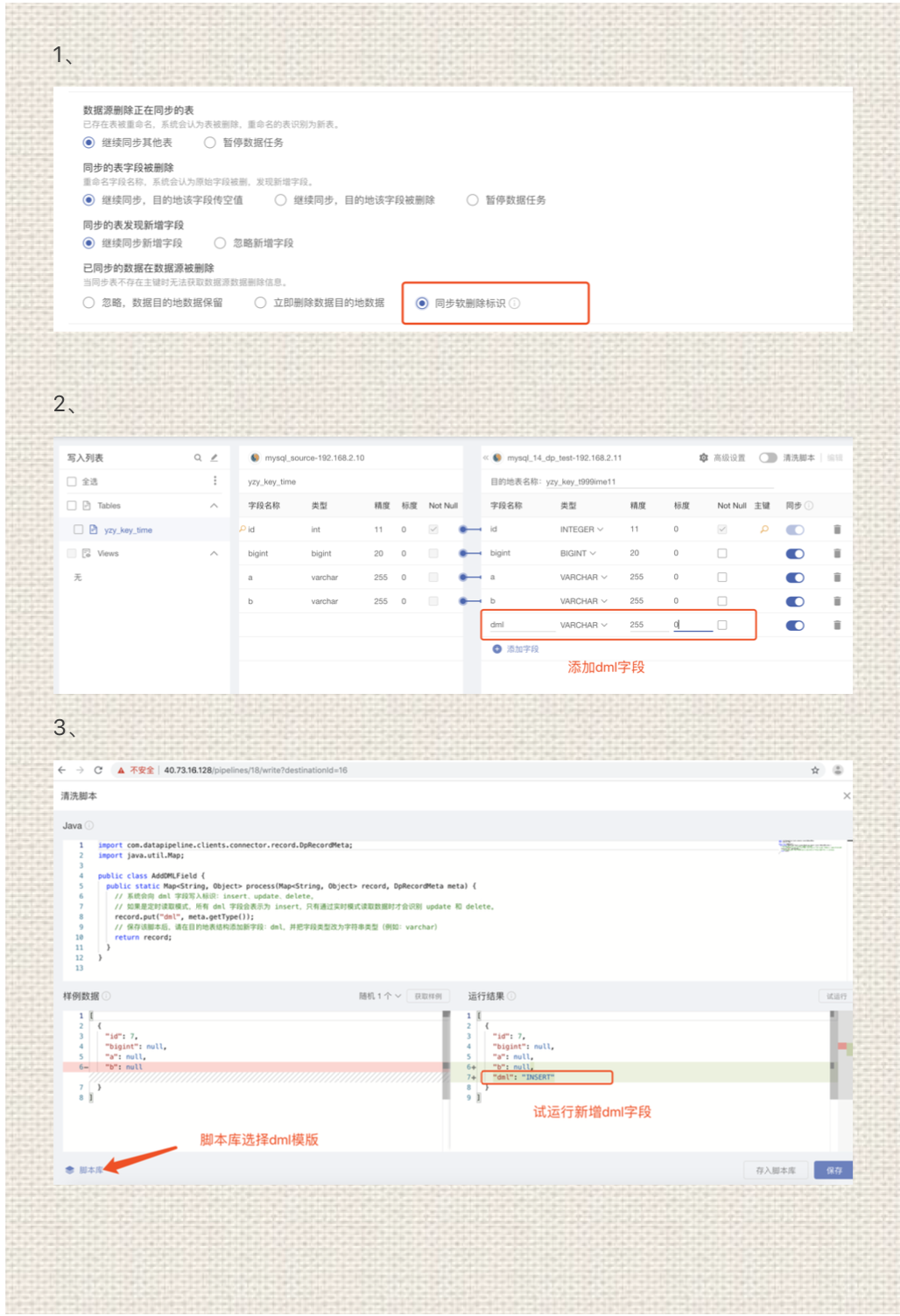Open VARCHAR type dropdown for field a
Viewport: 900px width, 1316px height.
pyautogui.click(x=583, y=577)
